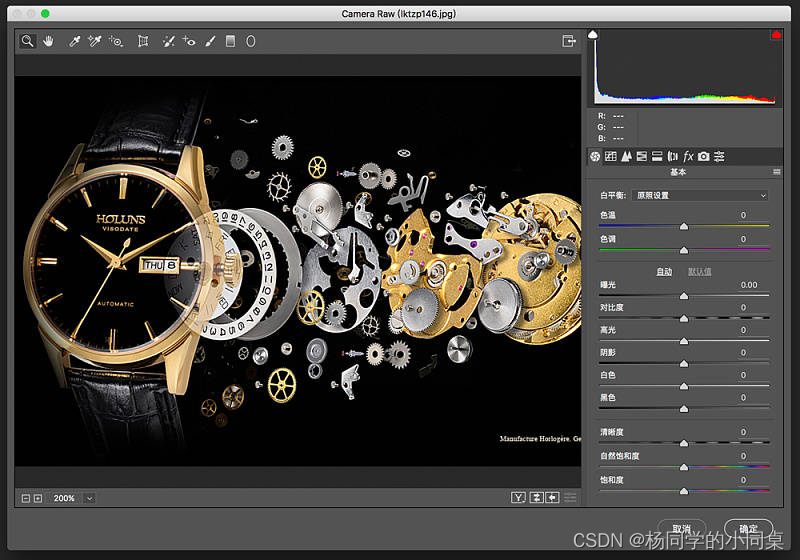Screen dimensions: 800x560
Task: Open the 基本 panel options menu
Action: [x=777, y=172]
